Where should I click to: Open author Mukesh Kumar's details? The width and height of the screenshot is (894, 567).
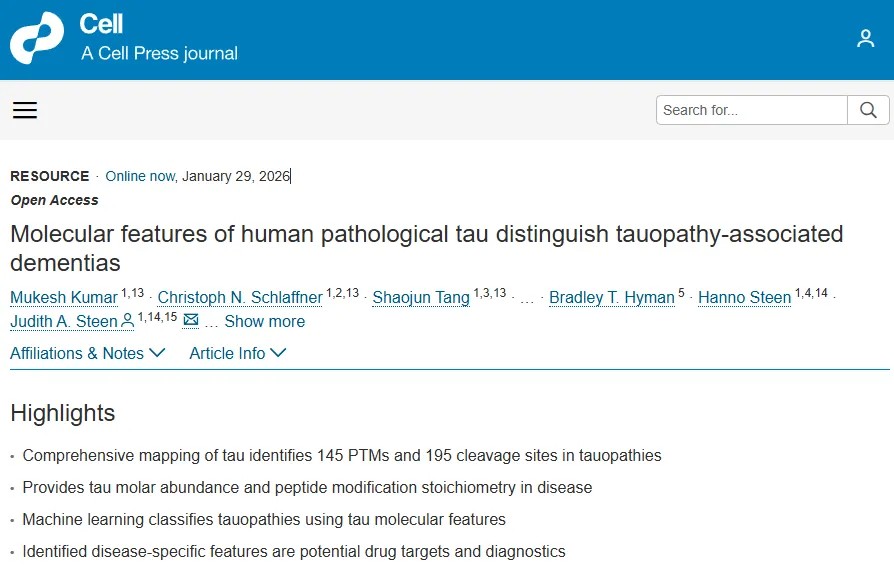[63, 297]
